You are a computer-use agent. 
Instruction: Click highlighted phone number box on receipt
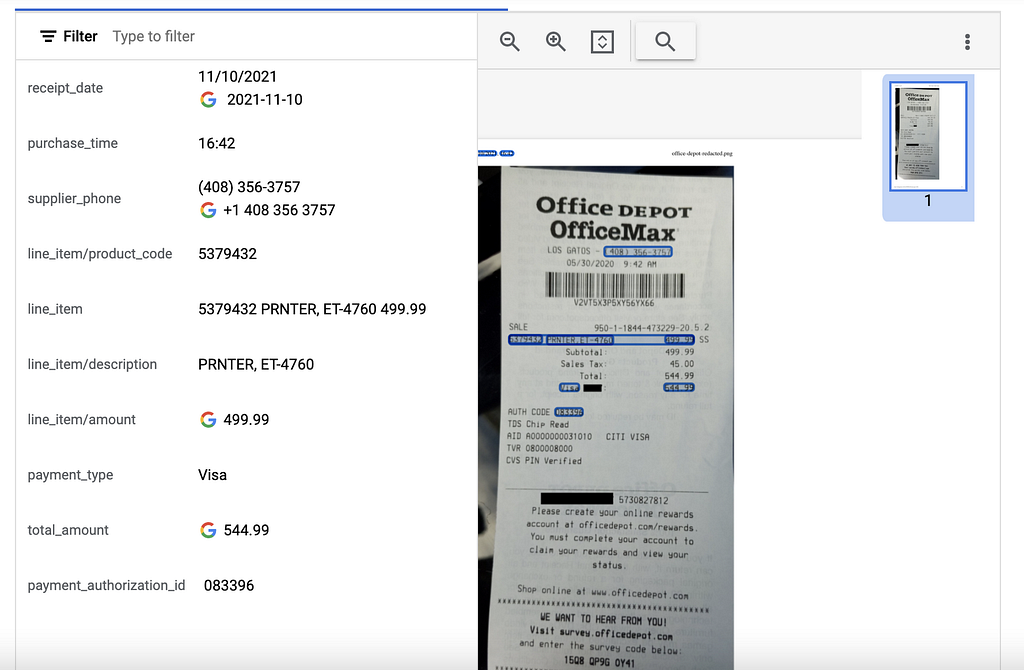tap(638, 252)
